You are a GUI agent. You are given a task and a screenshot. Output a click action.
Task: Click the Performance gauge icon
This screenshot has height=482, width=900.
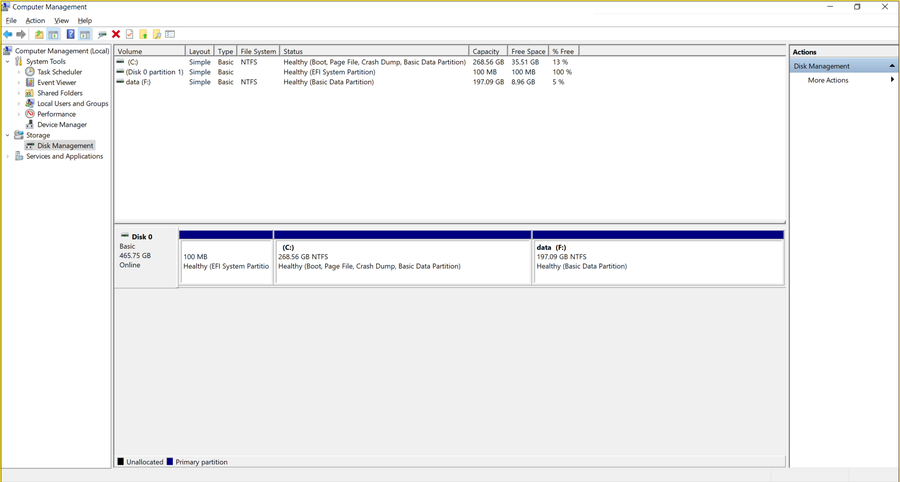[x=30, y=114]
